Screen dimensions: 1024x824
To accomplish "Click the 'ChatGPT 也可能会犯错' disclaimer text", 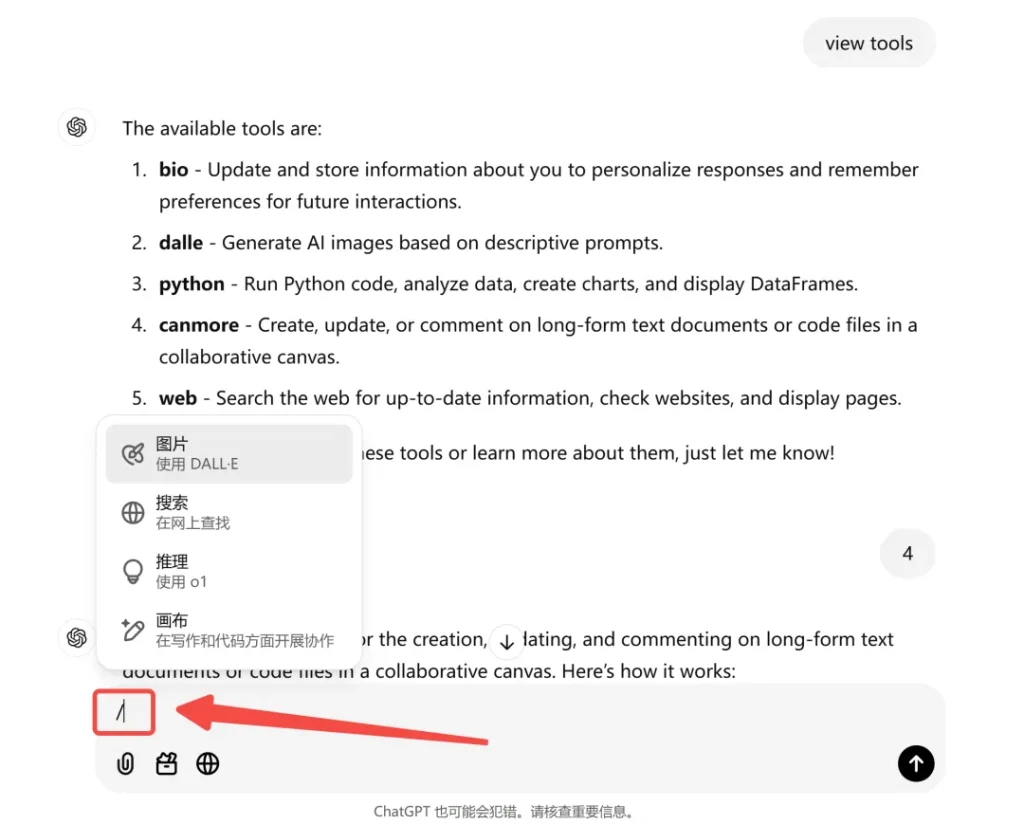I will click(503, 812).
